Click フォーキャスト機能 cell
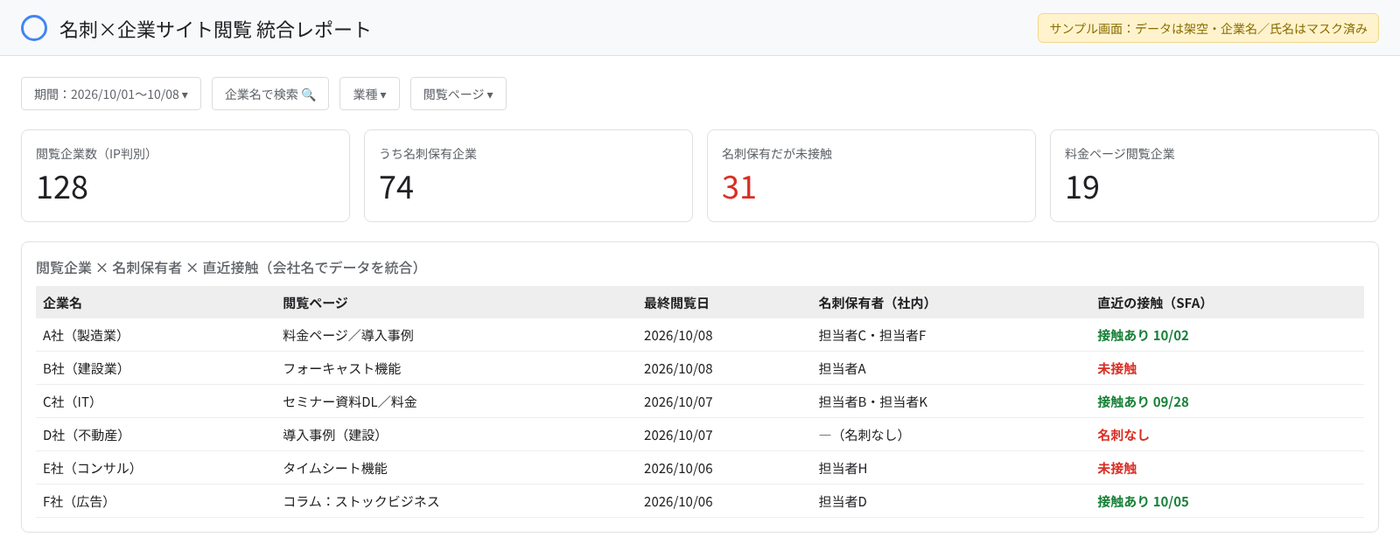The width and height of the screenshot is (1400, 551). 342,368
